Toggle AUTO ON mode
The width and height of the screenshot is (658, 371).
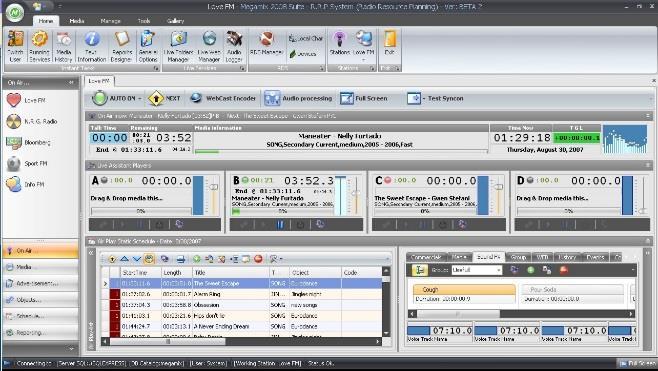[x=116, y=98]
